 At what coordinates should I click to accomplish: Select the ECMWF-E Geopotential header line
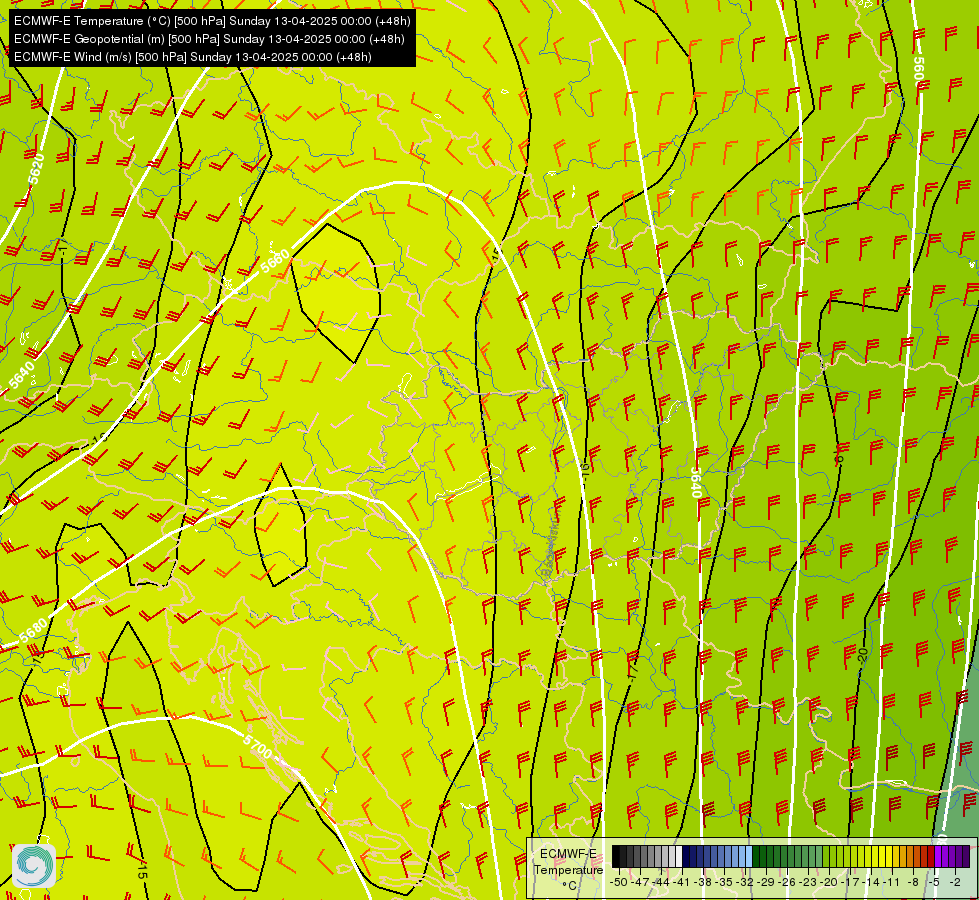point(209,39)
